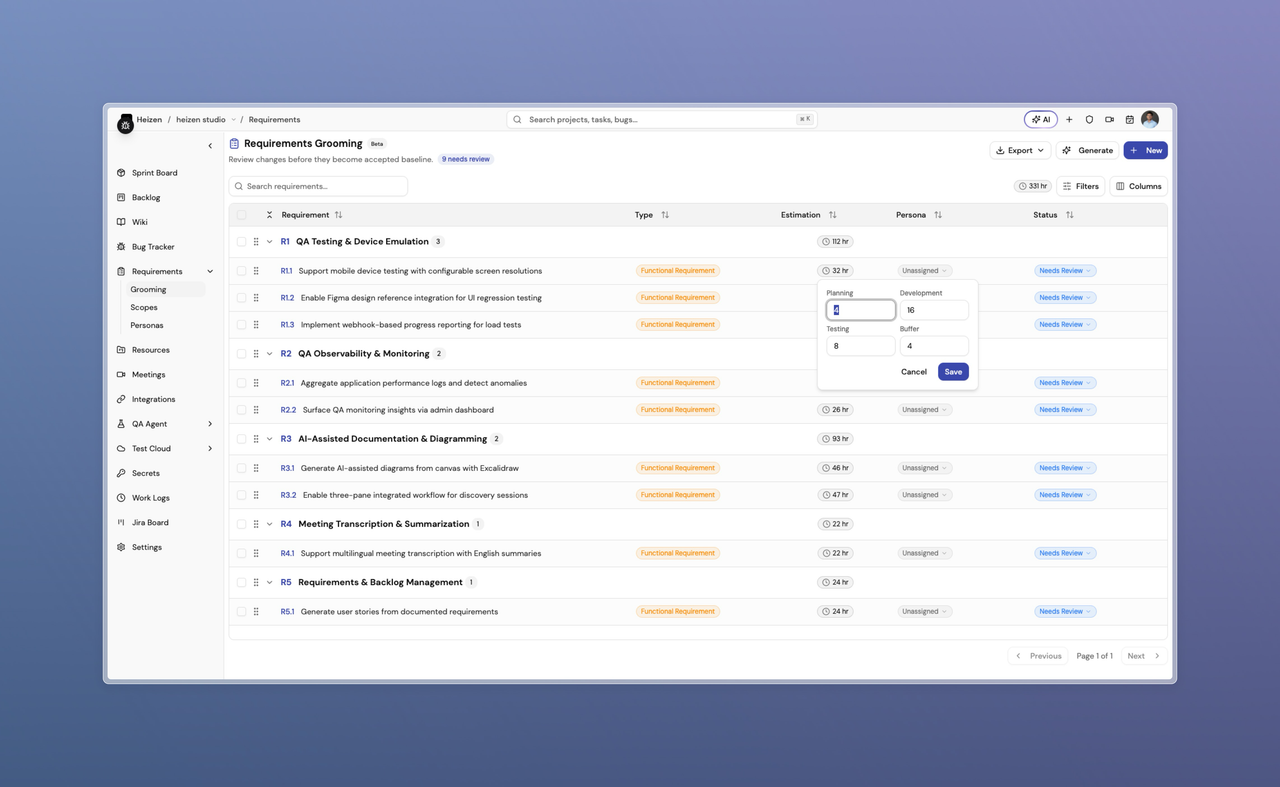Open the Secrets key icon
Screen dimensions: 1280x787
click(x=121, y=473)
